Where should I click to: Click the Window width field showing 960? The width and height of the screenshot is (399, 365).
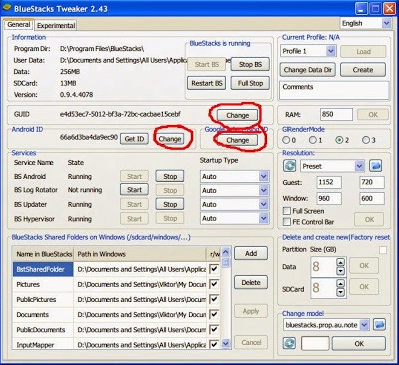click(x=329, y=198)
